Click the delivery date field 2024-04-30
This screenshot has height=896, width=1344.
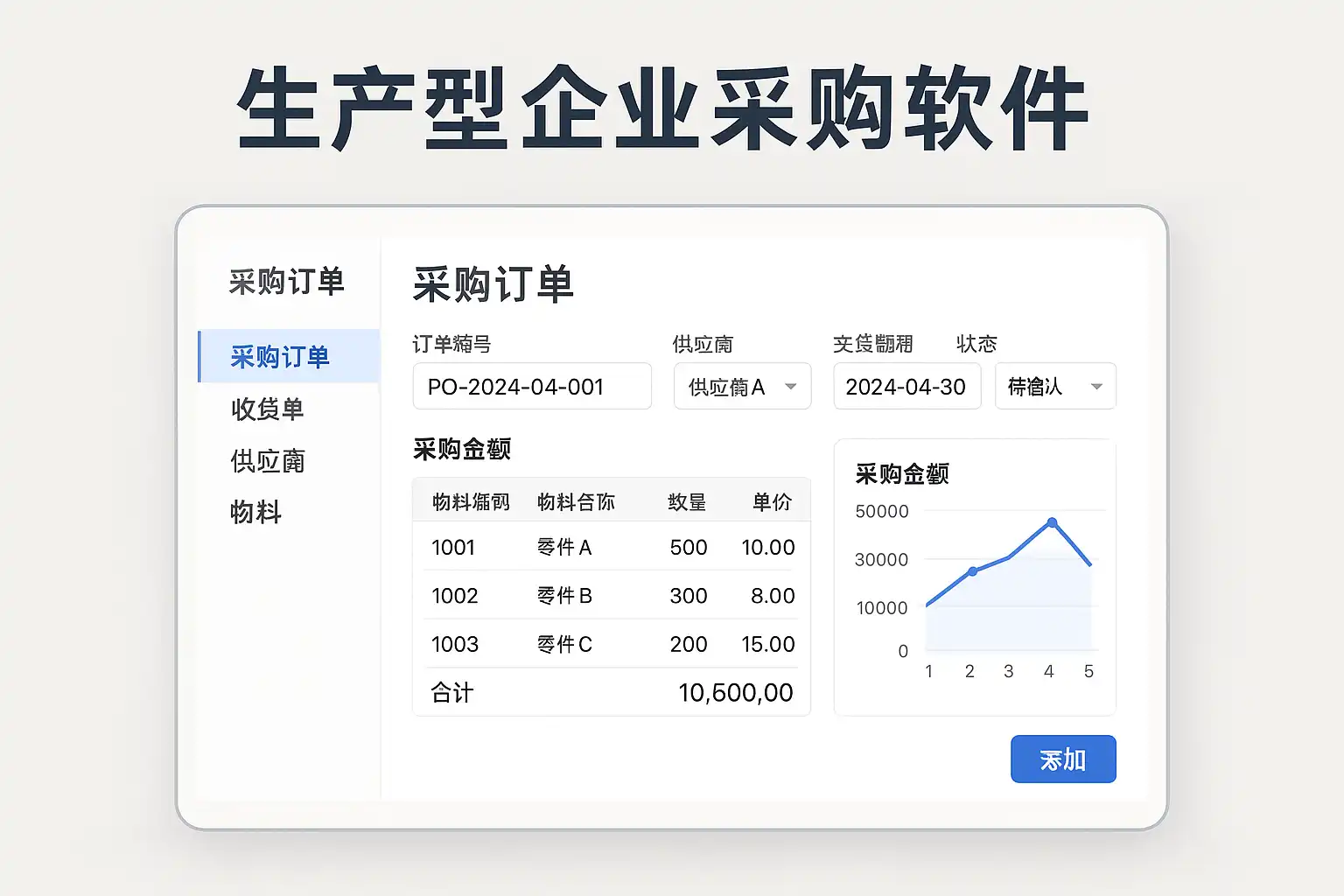coord(906,386)
